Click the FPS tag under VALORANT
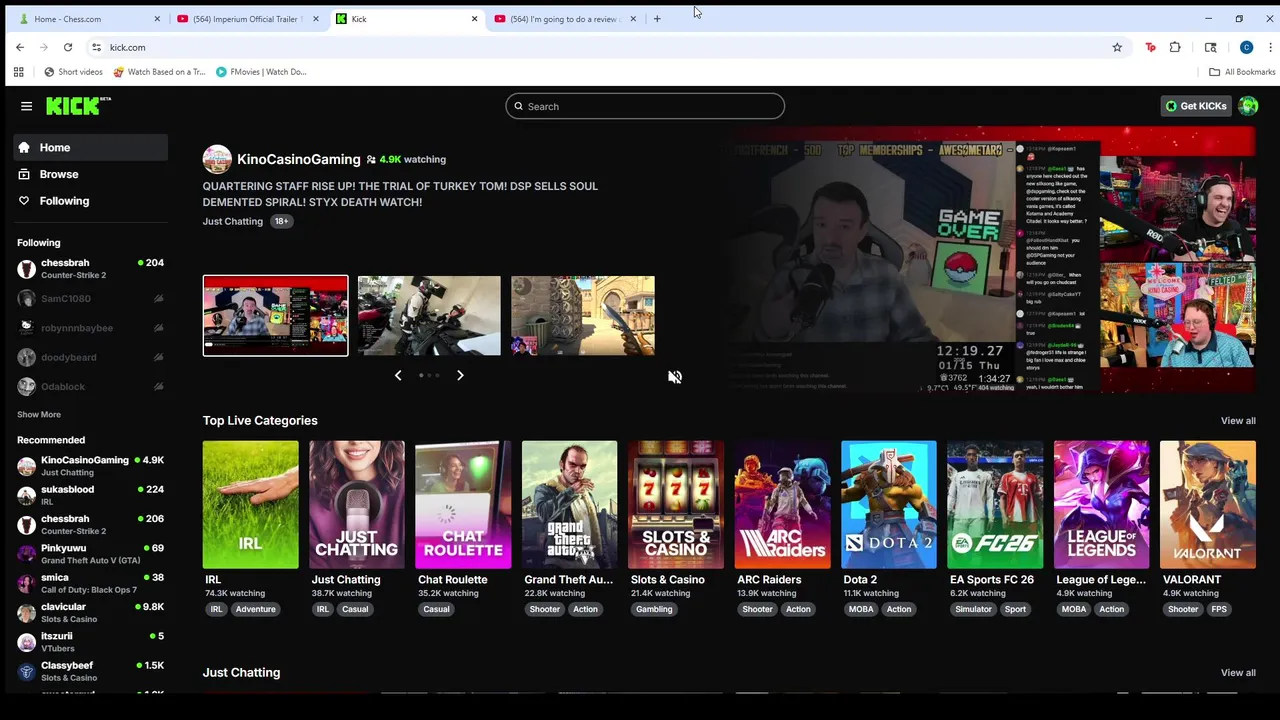This screenshot has width=1280, height=720. (x=1219, y=609)
